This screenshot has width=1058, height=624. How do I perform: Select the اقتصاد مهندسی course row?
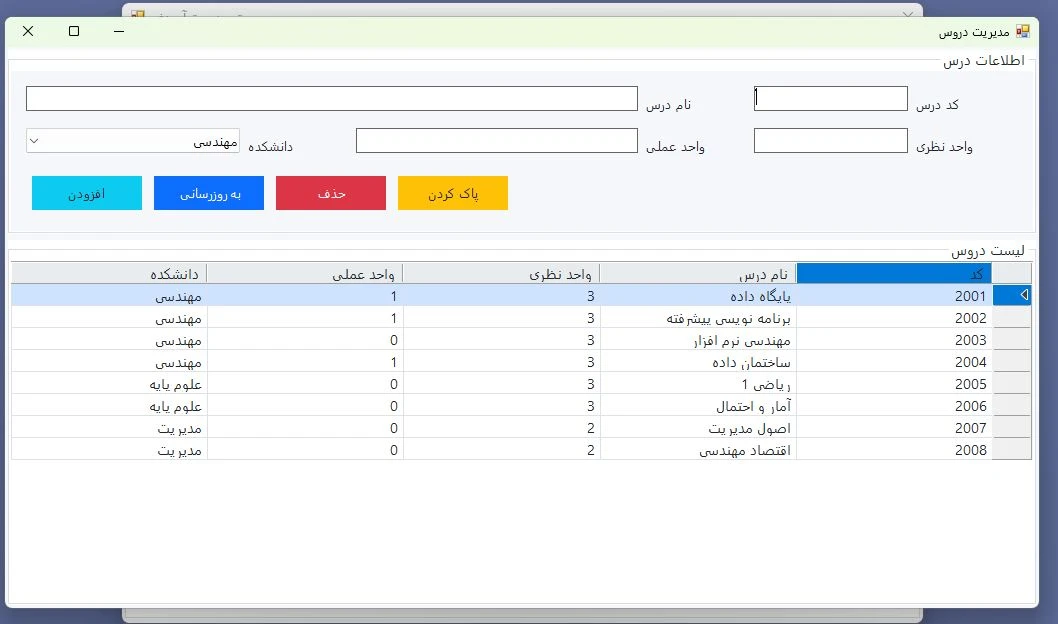(x=698, y=450)
